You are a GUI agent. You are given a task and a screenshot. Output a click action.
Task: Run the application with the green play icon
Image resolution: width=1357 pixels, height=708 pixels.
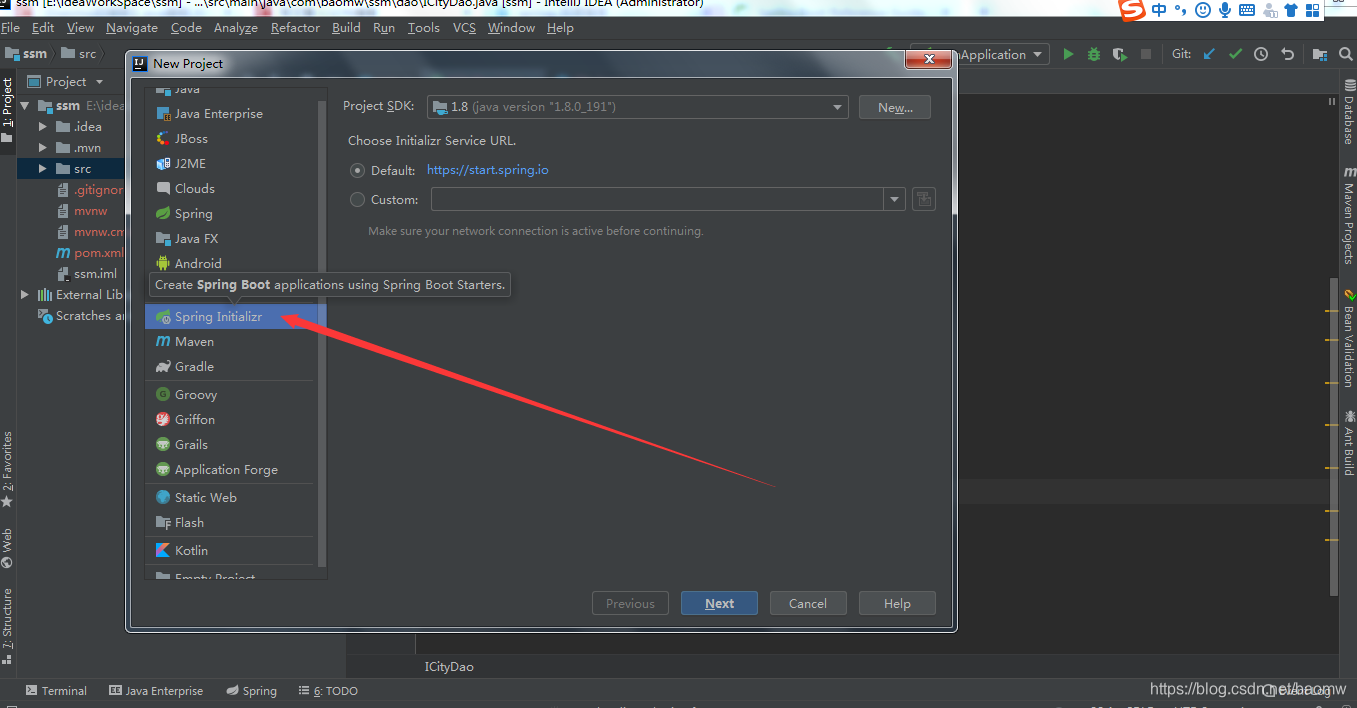click(x=1068, y=54)
